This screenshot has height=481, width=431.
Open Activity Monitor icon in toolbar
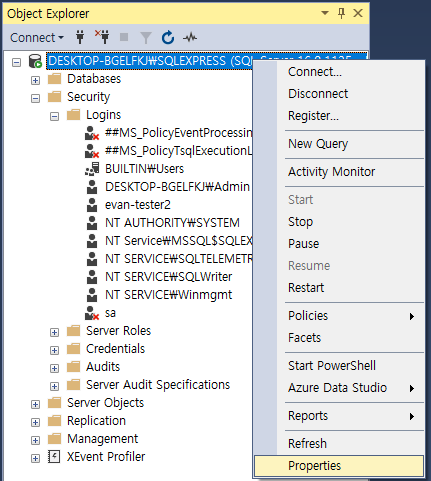(x=190, y=38)
